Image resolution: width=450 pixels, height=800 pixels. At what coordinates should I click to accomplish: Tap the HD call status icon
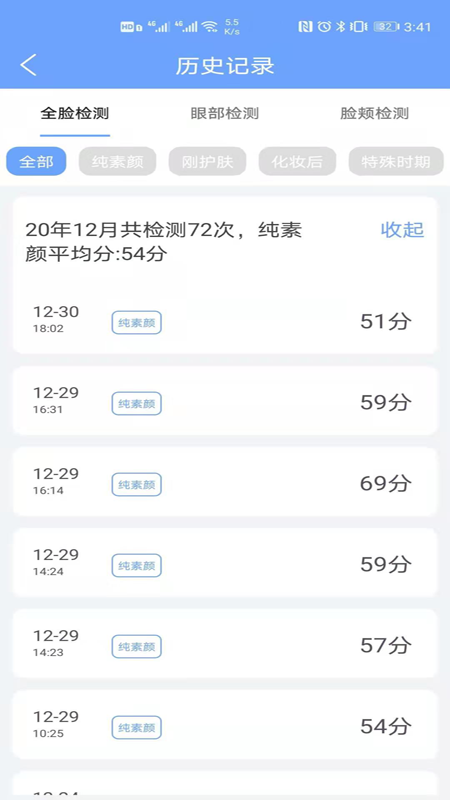click(x=131, y=27)
